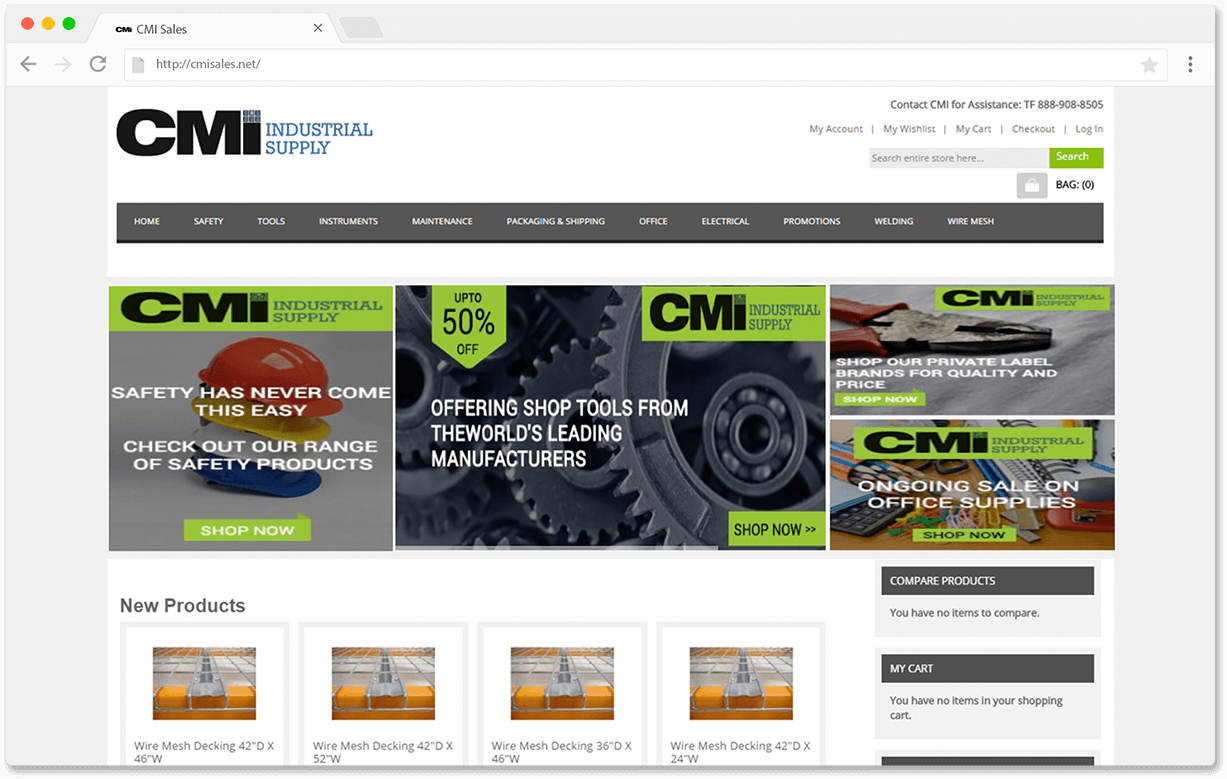Open TOOLS menu item
1227x779 pixels.
(x=271, y=221)
